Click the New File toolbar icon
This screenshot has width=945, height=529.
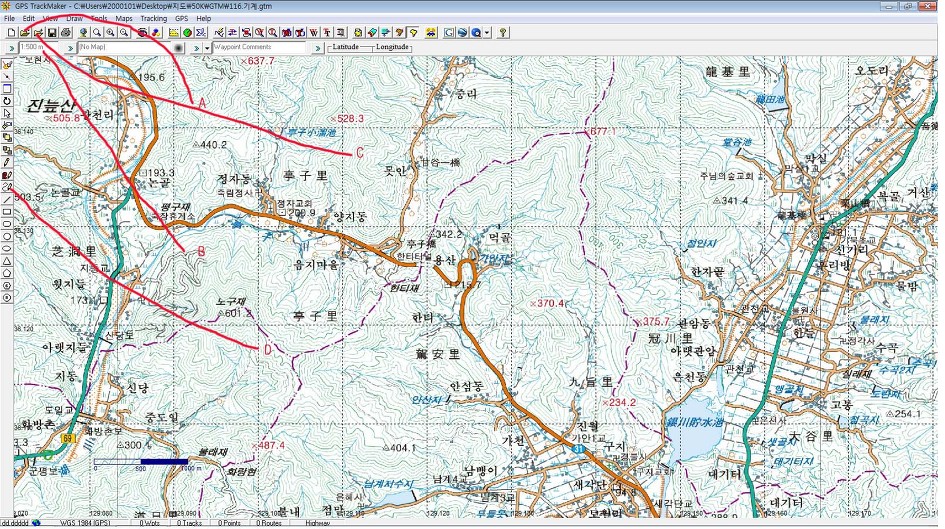[x=11, y=33]
